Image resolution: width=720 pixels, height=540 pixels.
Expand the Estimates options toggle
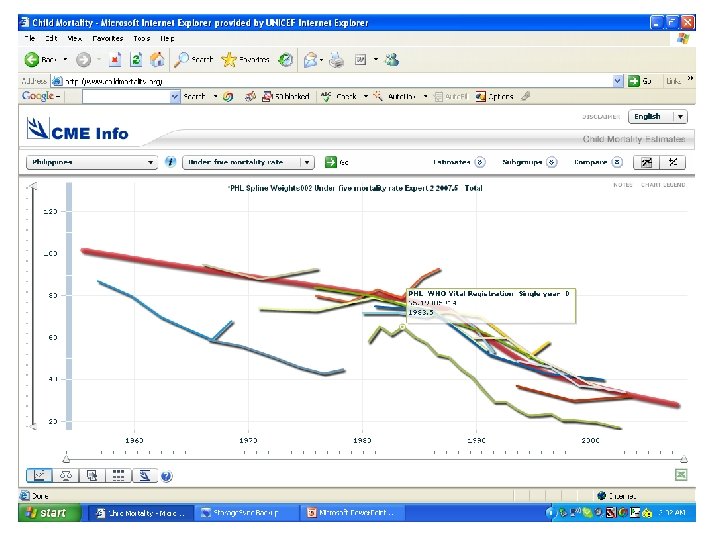tap(480, 162)
